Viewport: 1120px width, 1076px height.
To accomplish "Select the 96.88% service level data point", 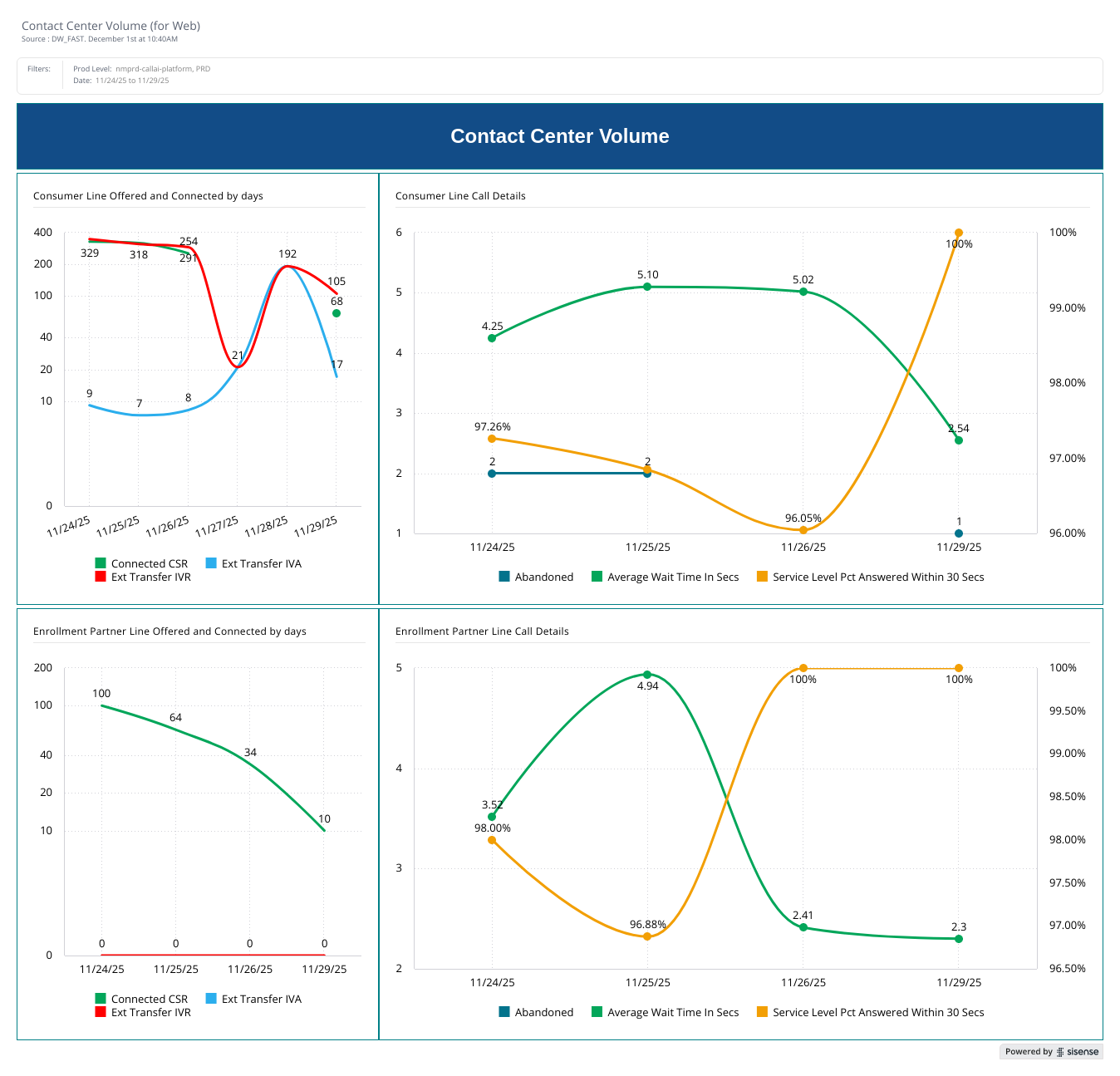I will pyautogui.click(x=647, y=936).
